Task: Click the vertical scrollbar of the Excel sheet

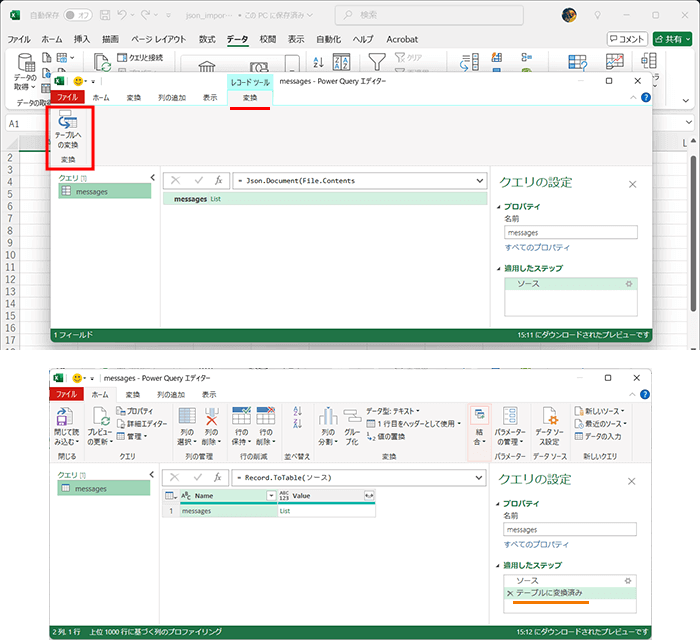Action: coord(693,232)
